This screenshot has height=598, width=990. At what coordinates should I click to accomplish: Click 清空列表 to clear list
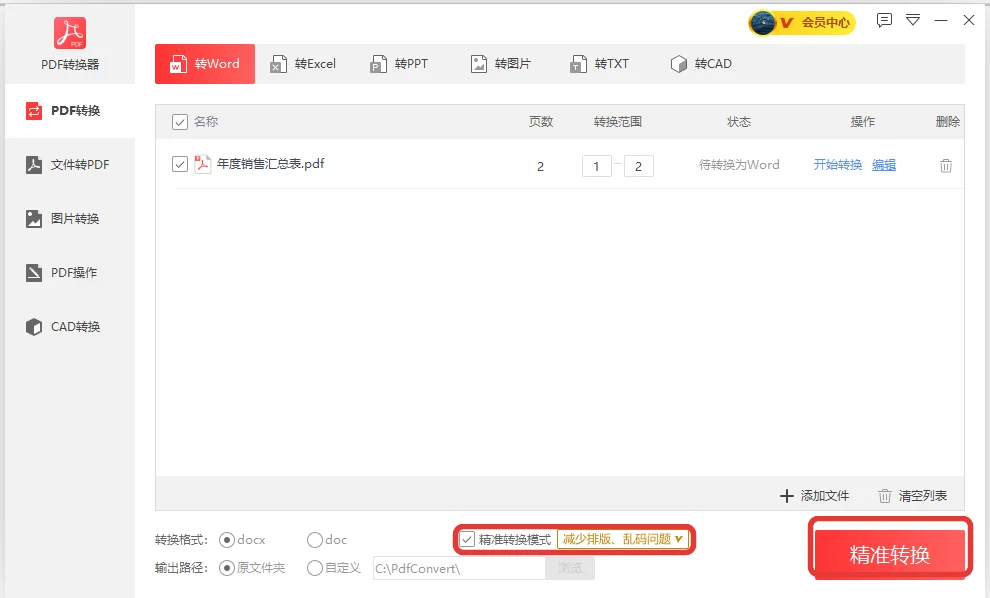coord(912,496)
